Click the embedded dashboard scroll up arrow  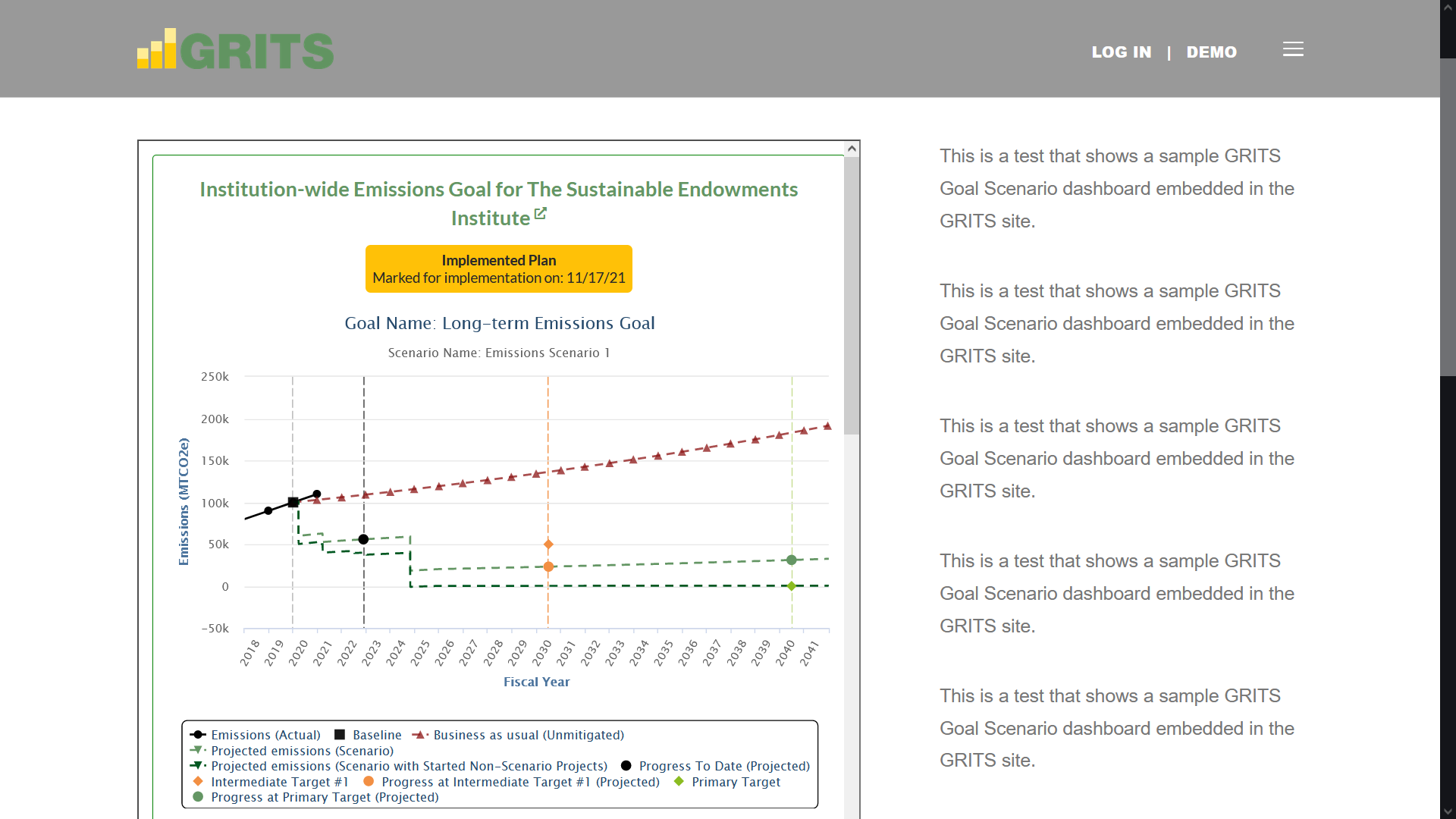pyautogui.click(x=852, y=149)
